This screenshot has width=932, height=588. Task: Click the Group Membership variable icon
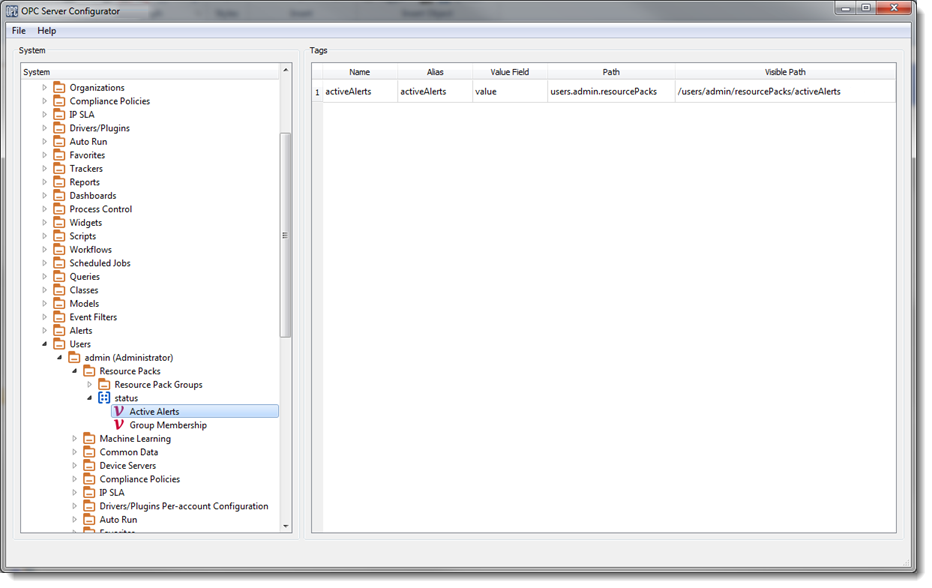(119, 425)
